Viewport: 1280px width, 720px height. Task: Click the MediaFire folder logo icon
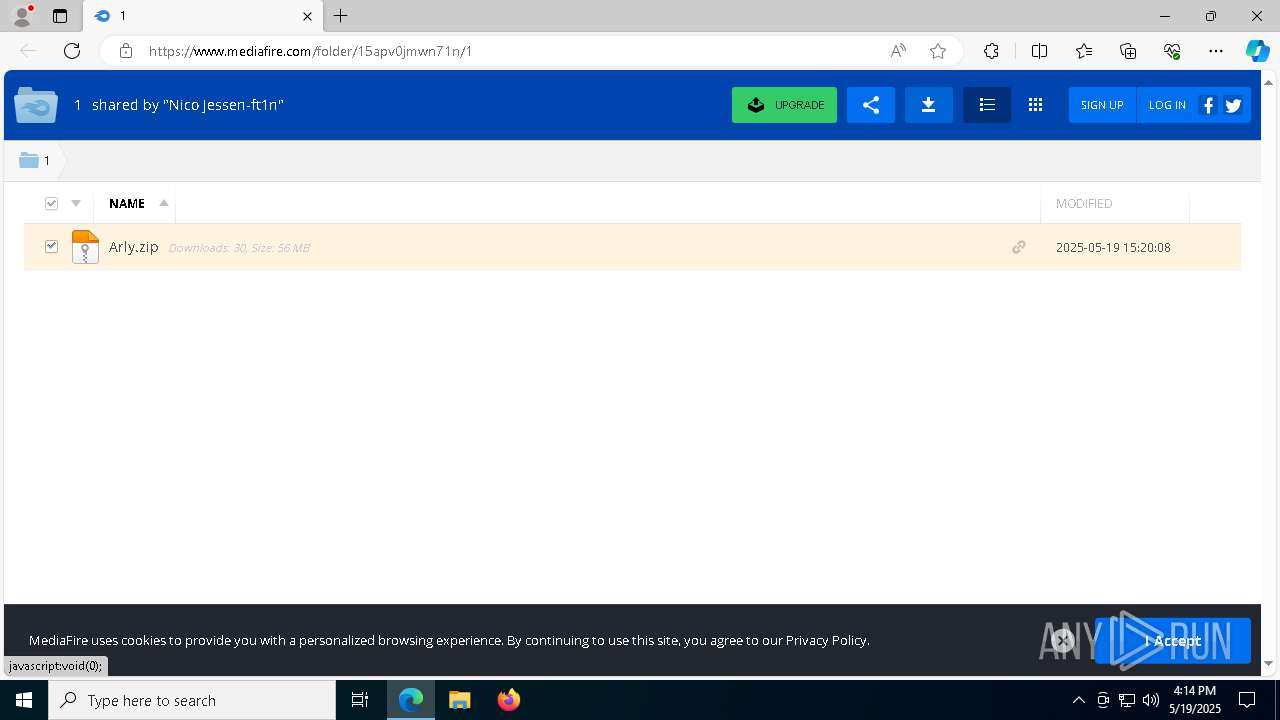pos(36,105)
